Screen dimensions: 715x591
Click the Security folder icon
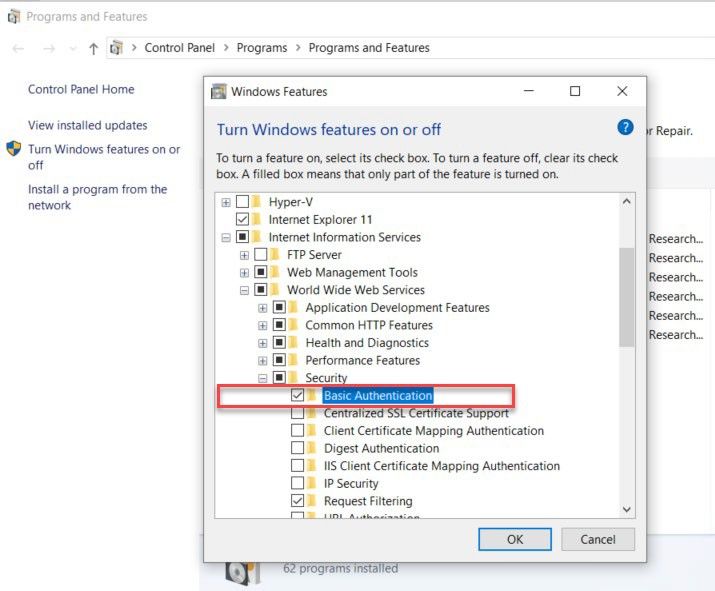293,377
